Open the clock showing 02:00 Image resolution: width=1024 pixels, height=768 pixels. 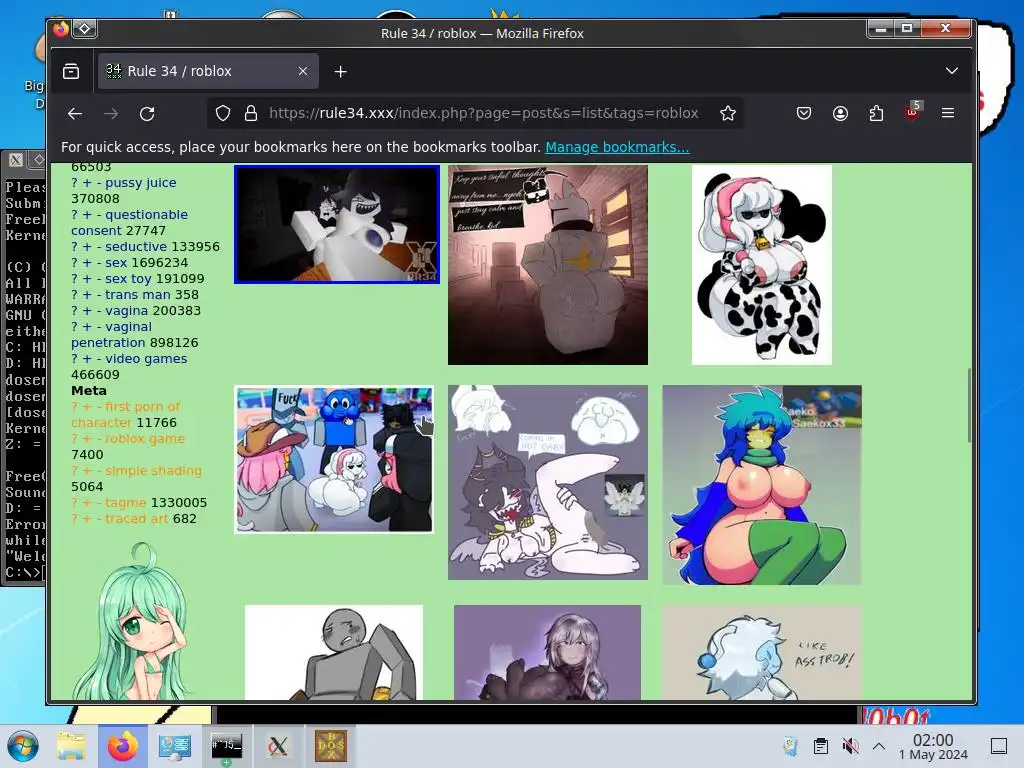[x=933, y=746]
